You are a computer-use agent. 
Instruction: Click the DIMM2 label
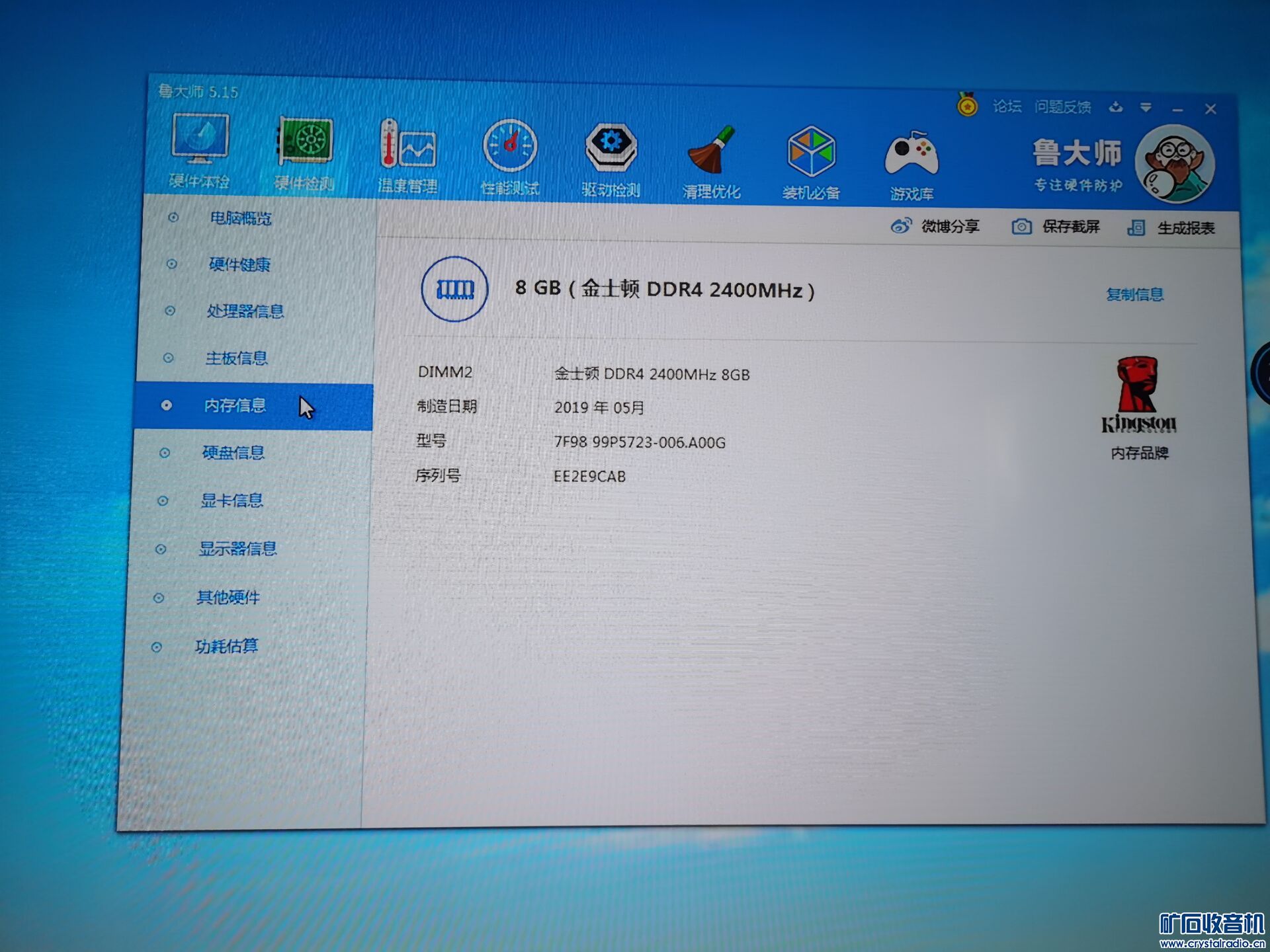[x=445, y=372]
